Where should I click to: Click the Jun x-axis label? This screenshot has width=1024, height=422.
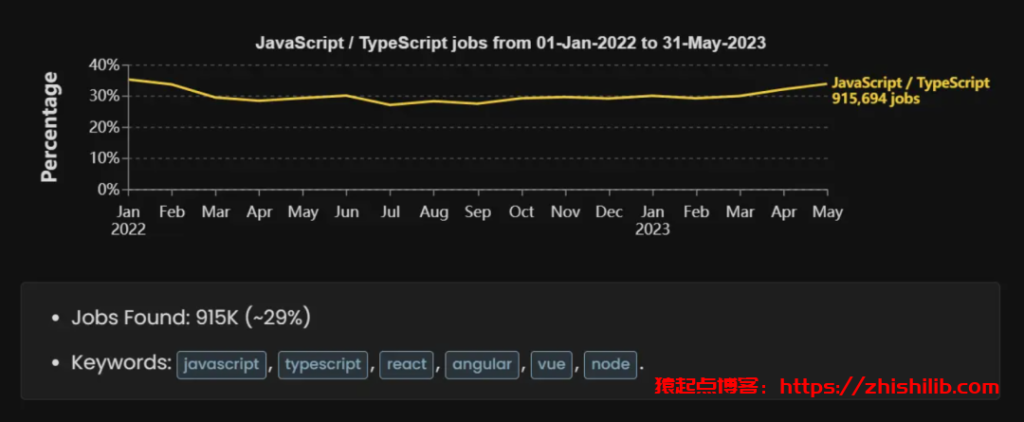pyautogui.click(x=347, y=212)
